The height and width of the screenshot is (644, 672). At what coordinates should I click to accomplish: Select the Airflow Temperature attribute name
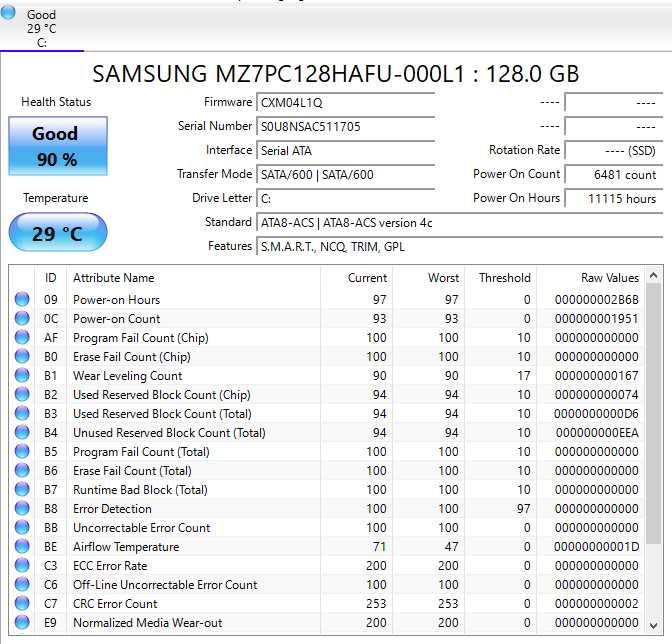tap(126, 547)
